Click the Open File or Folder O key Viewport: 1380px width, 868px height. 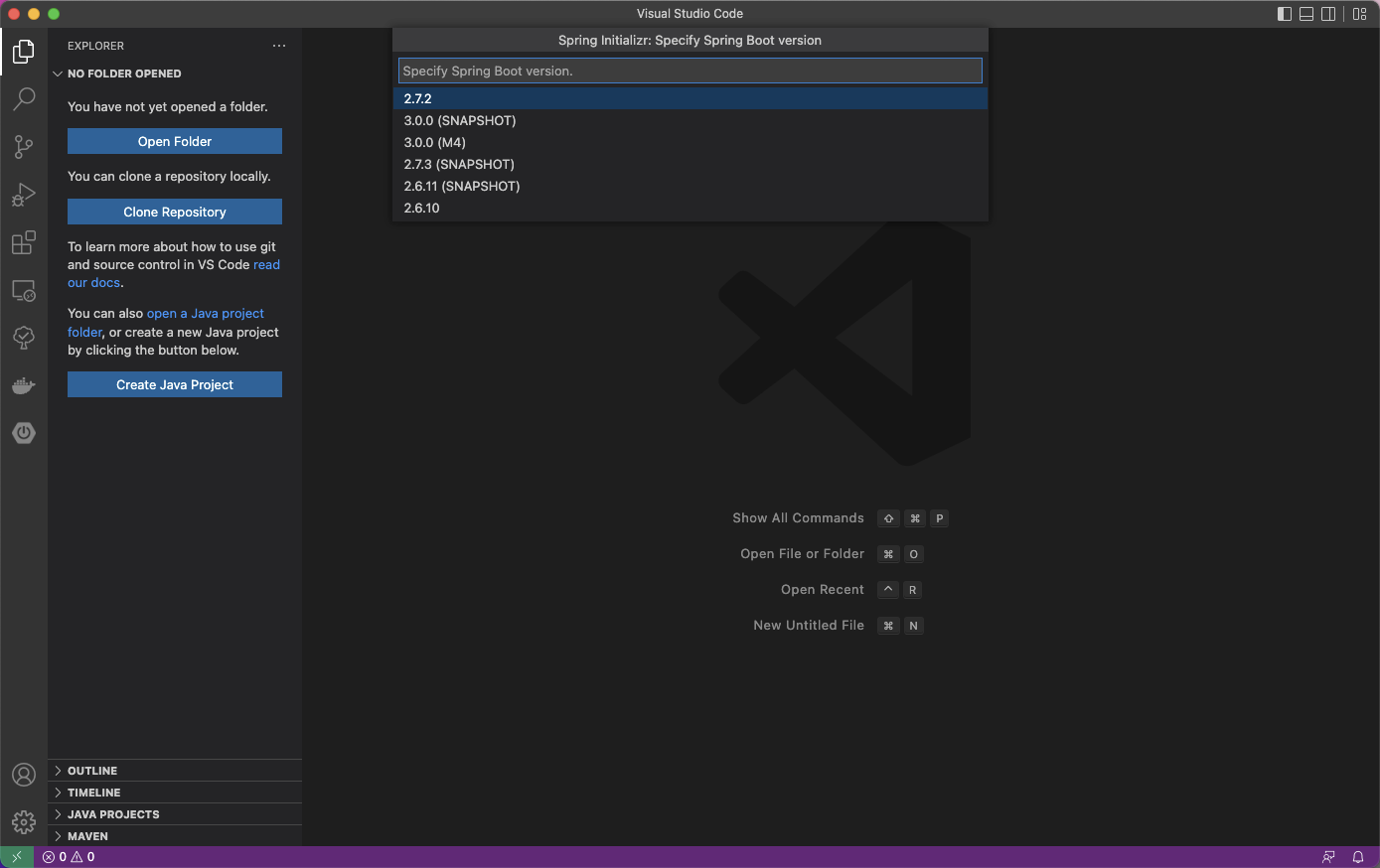[x=914, y=554]
